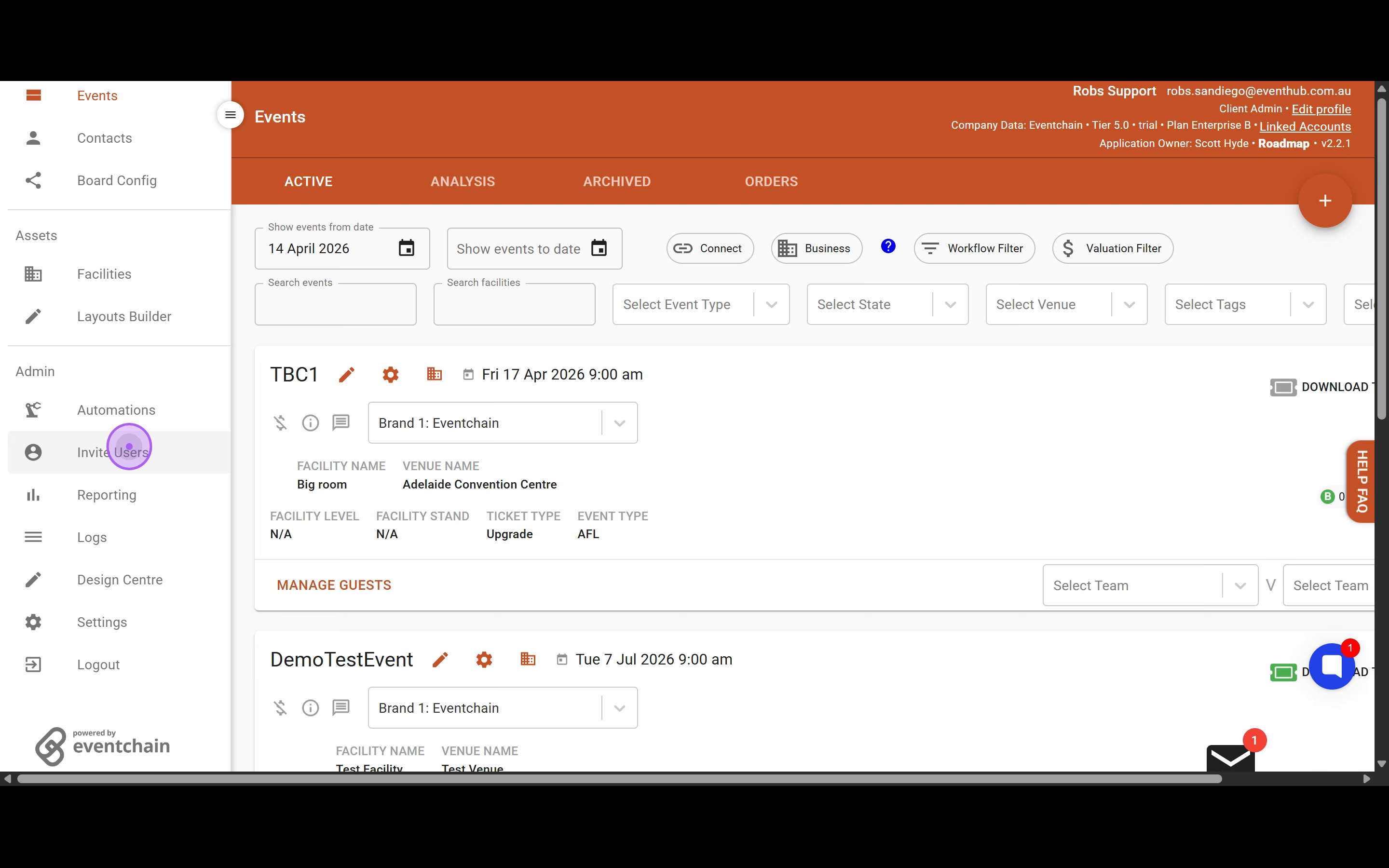Edit DemoTestEvent with pencil icon
Image resolution: width=1389 pixels, height=868 pixels.
[440, 660]
